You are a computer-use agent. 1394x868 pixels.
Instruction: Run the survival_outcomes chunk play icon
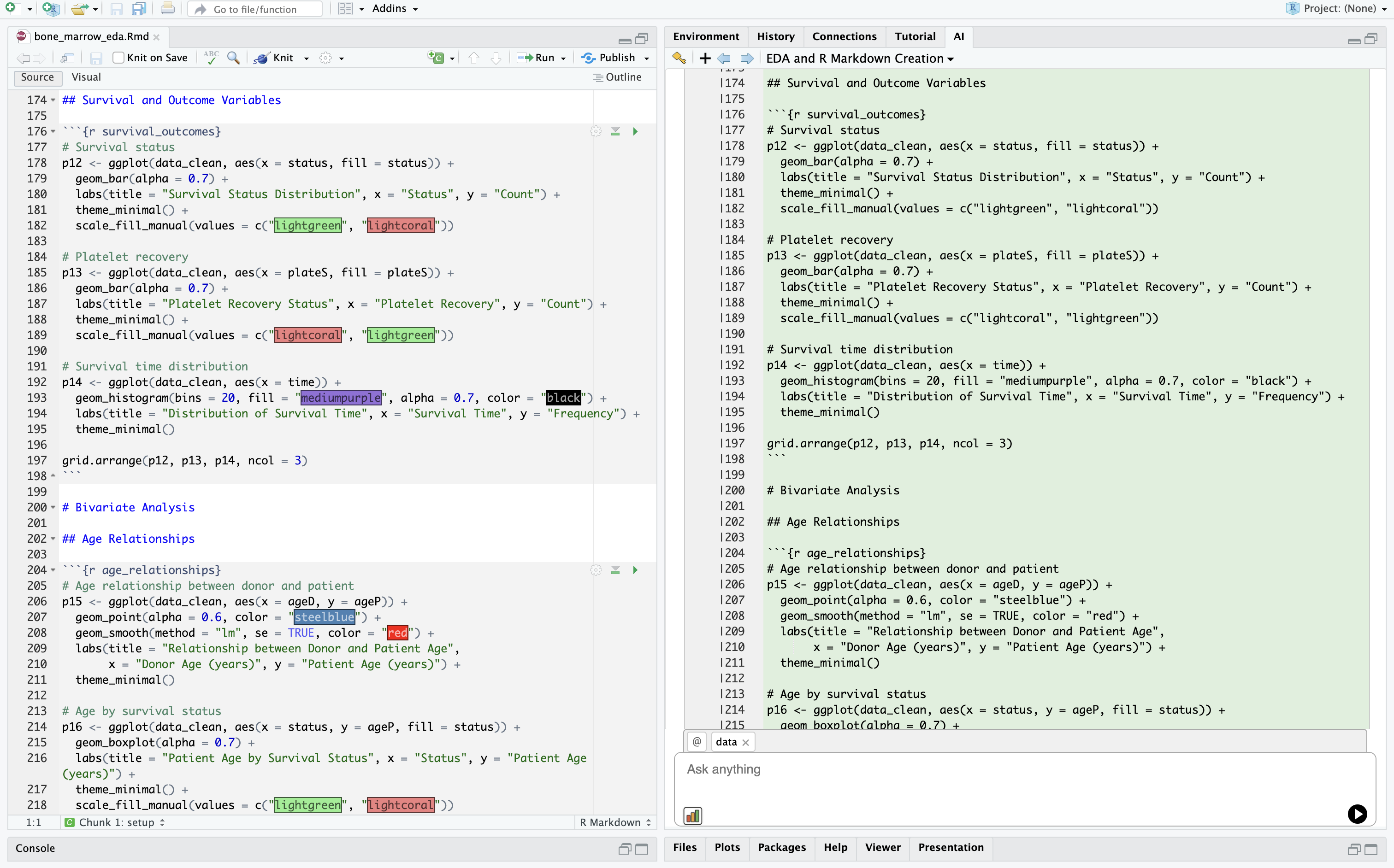[635, 131]
